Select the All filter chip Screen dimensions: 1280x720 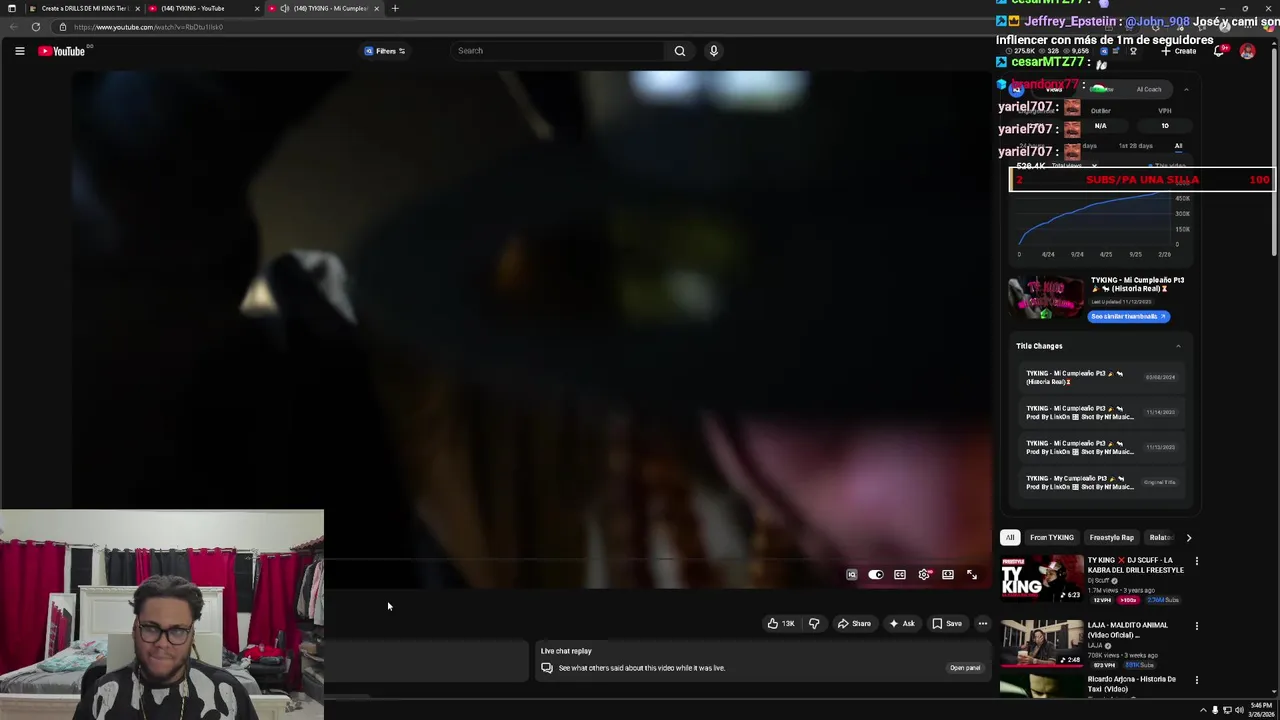[x=1010, y=538]
